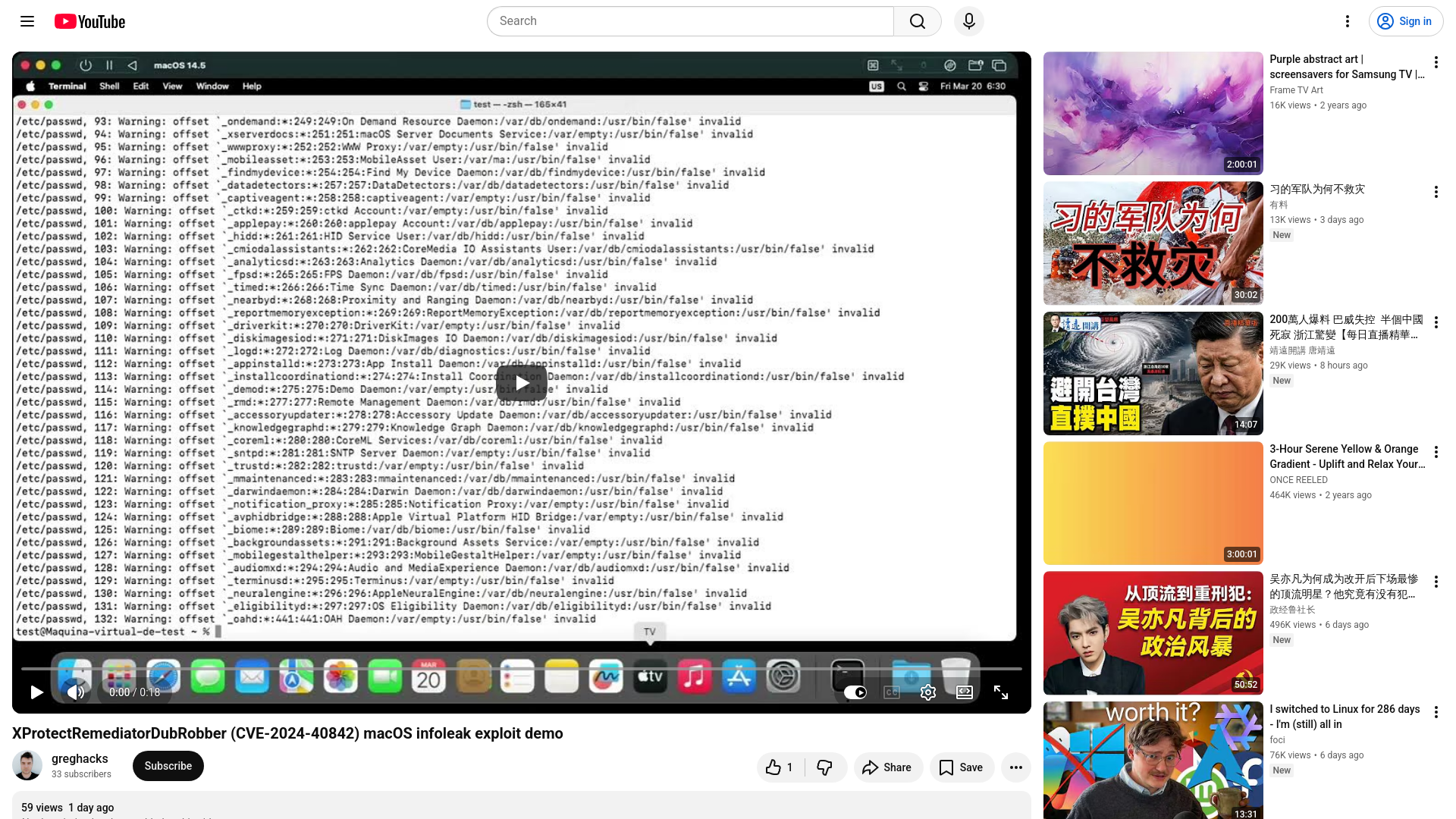Click System Settings icon in video's dock
This screenshot has width=1456, height=819.
point(783,676)
